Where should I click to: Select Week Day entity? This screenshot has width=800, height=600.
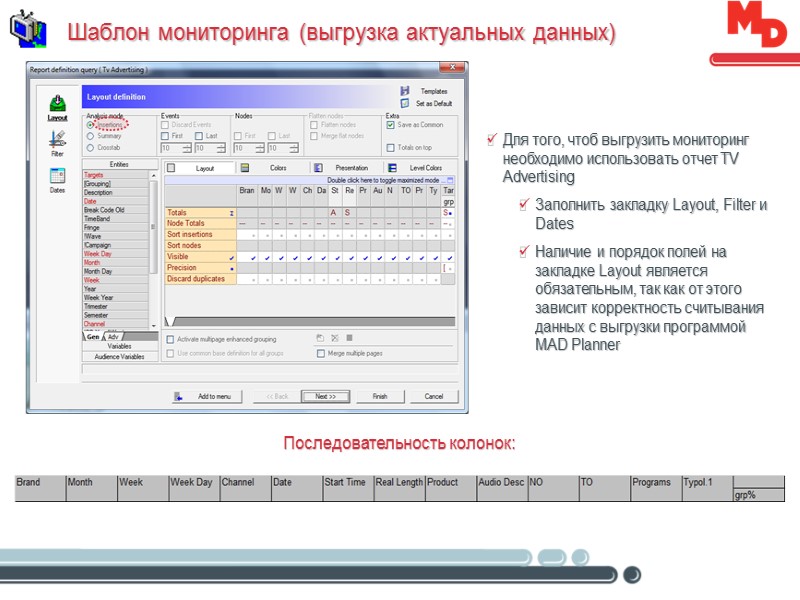(116, 254)
